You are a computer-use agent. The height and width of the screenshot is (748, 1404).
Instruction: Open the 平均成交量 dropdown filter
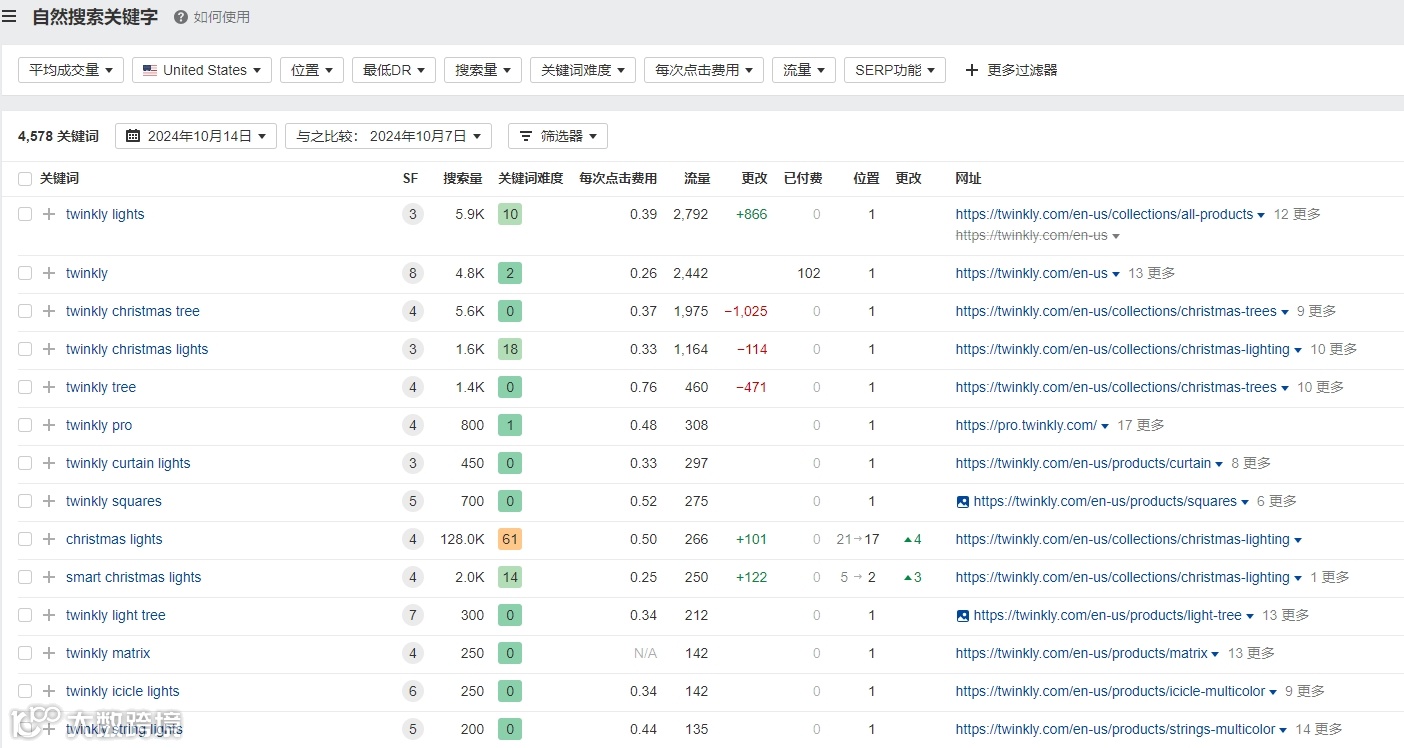[x=71, y=70]
